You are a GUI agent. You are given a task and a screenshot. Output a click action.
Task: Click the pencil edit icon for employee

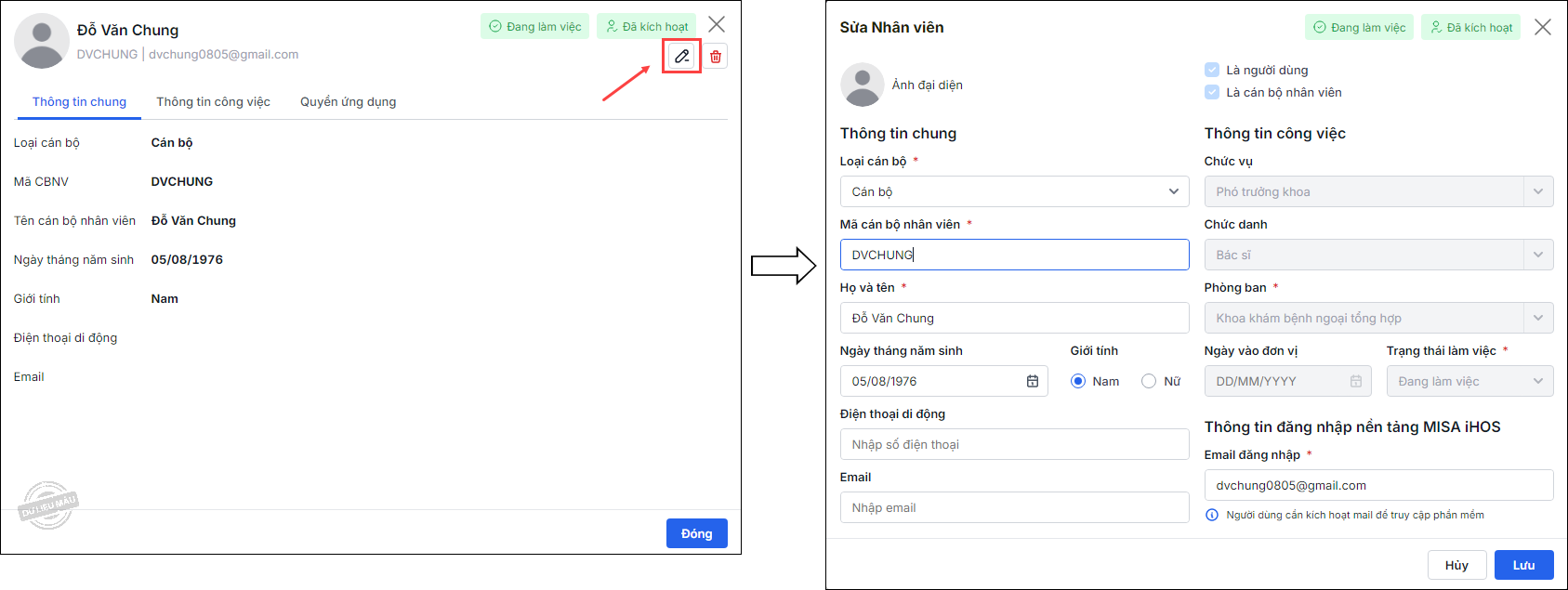[681, 57]
